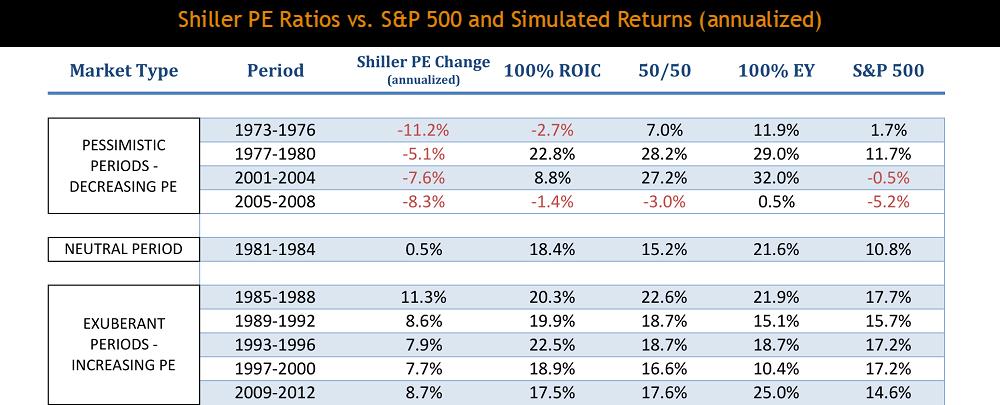This screenshot has height=405, width=1000.
Task: Click the Exuberant Periods - Increasing PE box
Action: tap(124, 344)
